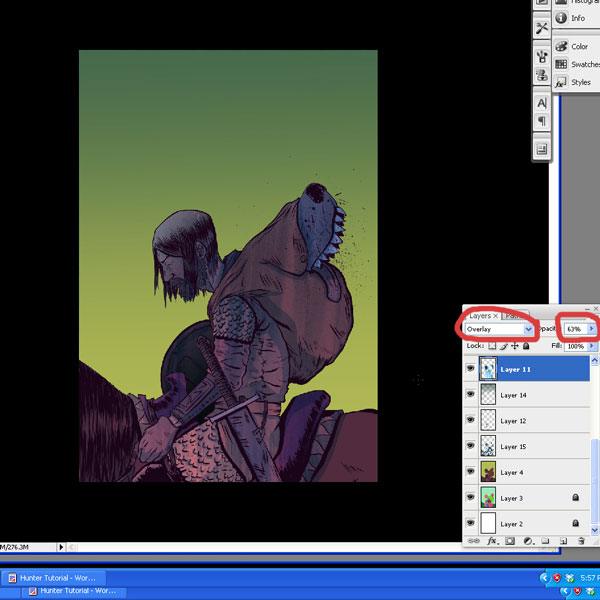Open the Layer Comps panel icon
The image size is (600, 600).
pyautogui.click(x=542, y=149)
